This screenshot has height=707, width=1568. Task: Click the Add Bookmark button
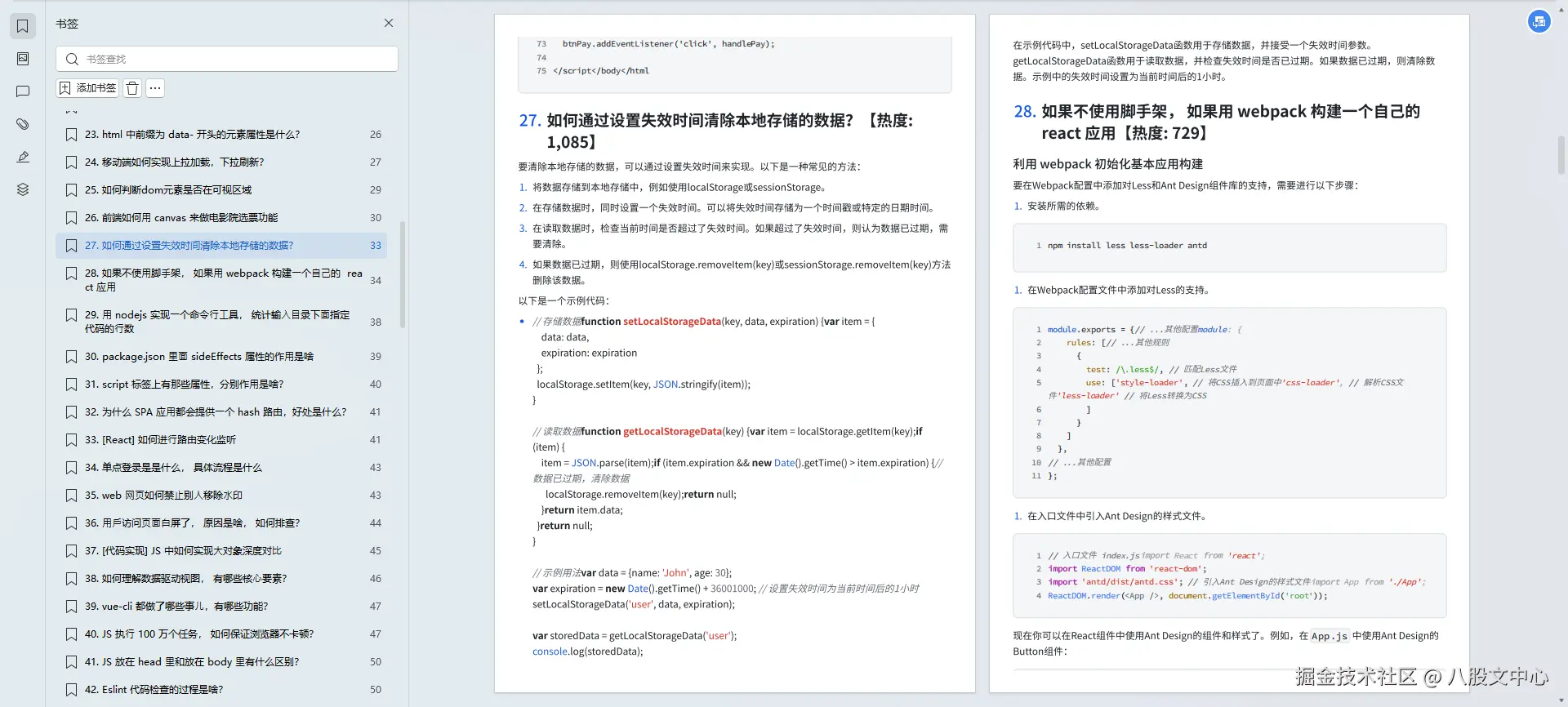[x=87, y=88]
